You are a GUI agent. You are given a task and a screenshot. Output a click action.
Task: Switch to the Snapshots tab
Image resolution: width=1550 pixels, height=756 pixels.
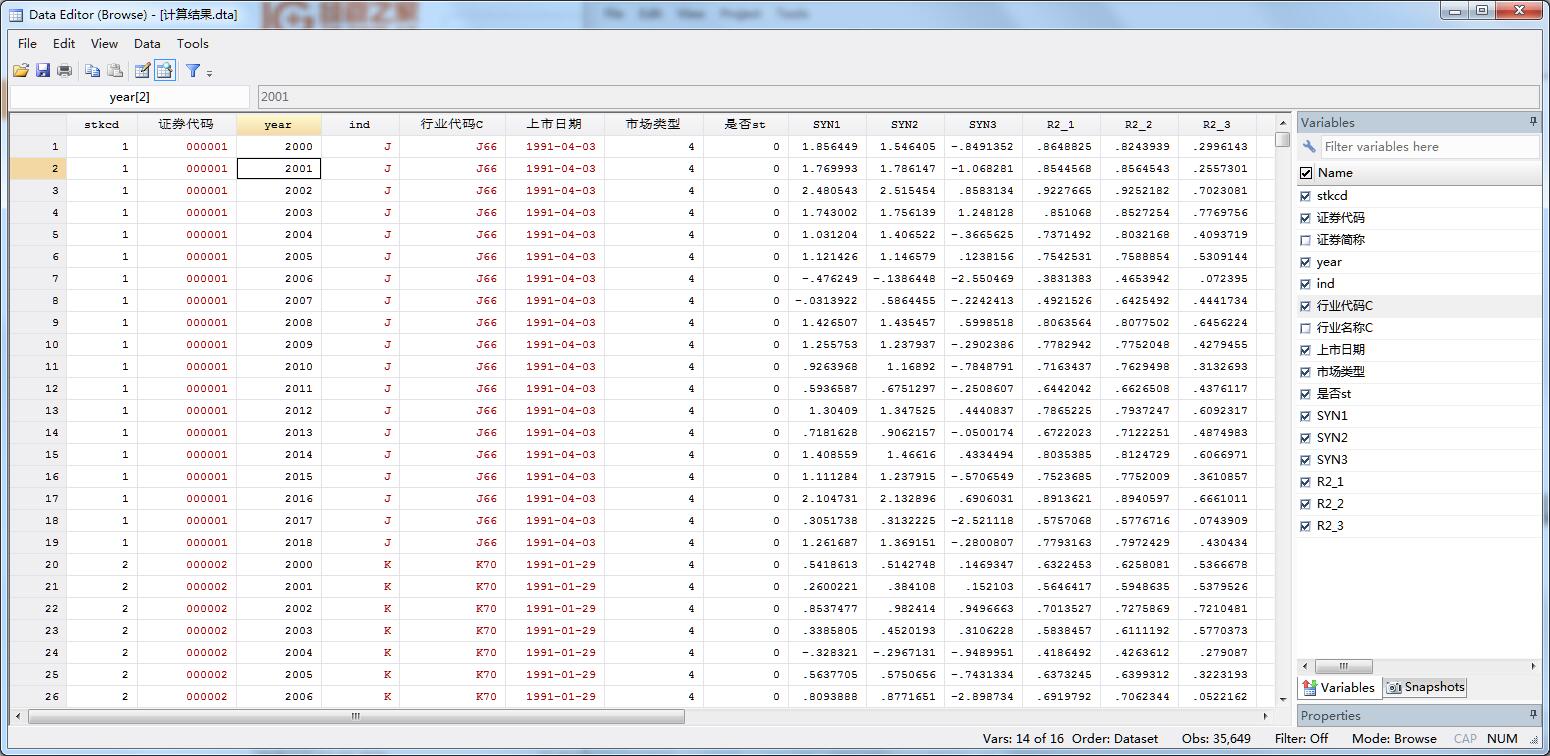(x=1425, y=687)
